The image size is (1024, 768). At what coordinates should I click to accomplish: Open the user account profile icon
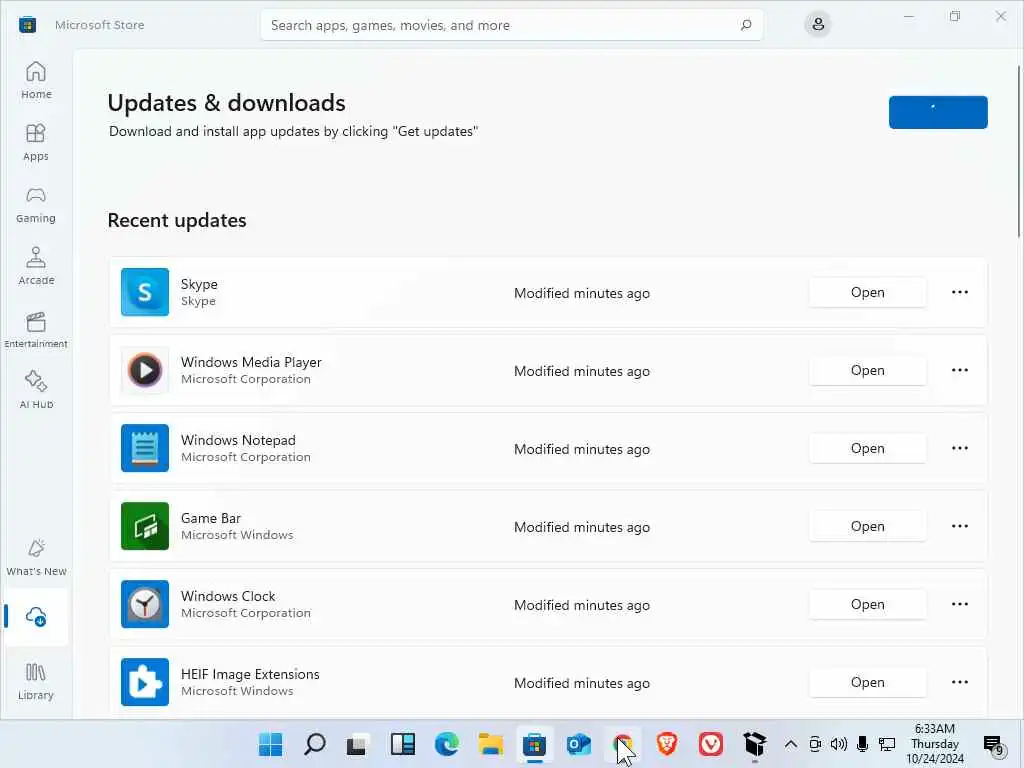click(818, 25)
